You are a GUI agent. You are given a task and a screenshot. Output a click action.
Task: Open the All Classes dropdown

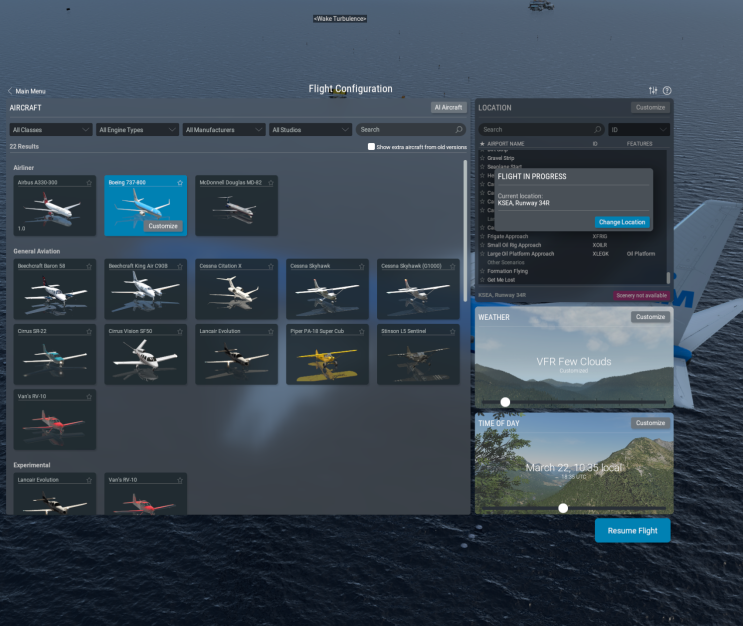coord(51,129)
